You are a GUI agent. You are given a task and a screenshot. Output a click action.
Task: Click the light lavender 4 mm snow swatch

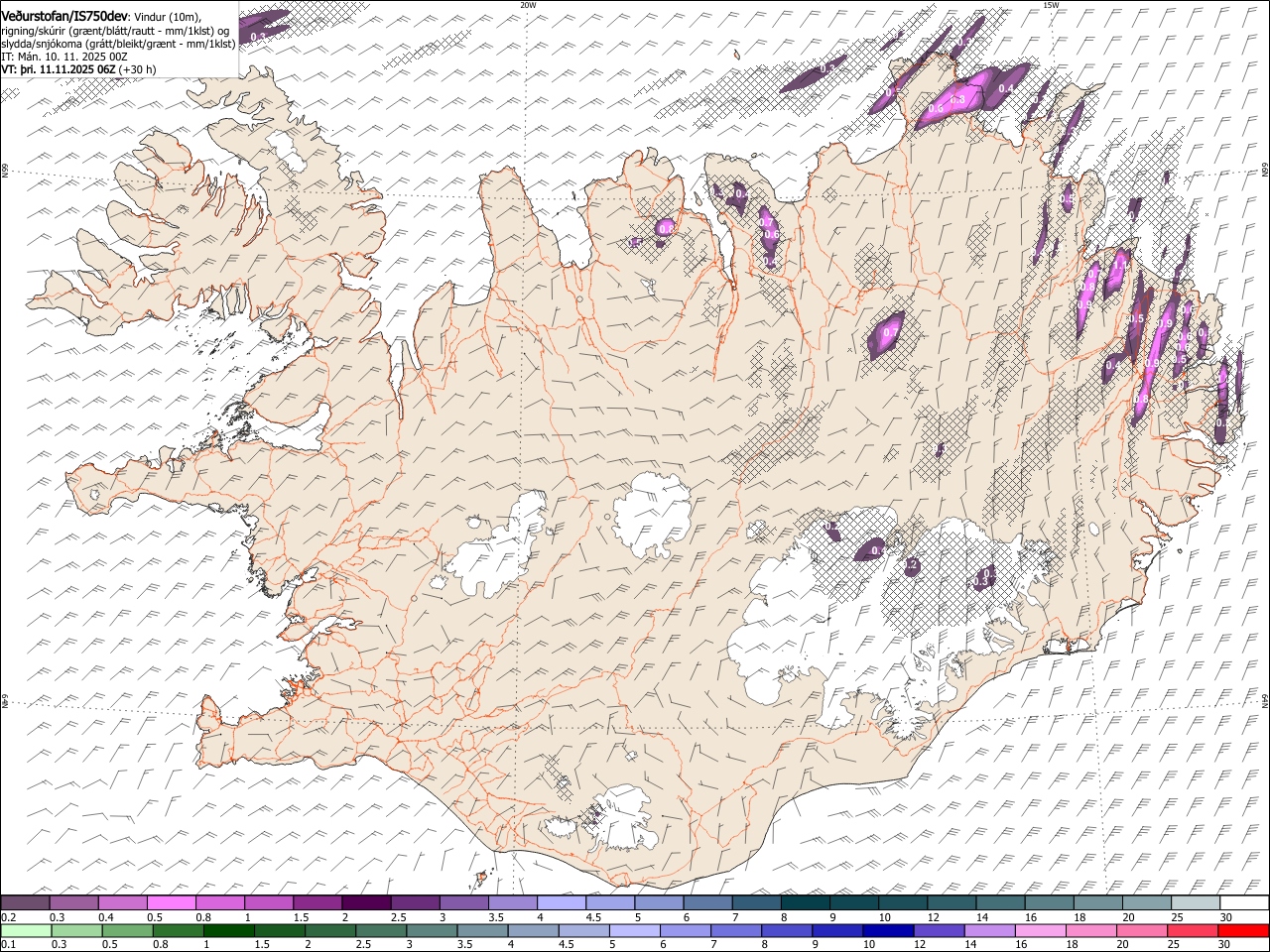click(561, 903)
